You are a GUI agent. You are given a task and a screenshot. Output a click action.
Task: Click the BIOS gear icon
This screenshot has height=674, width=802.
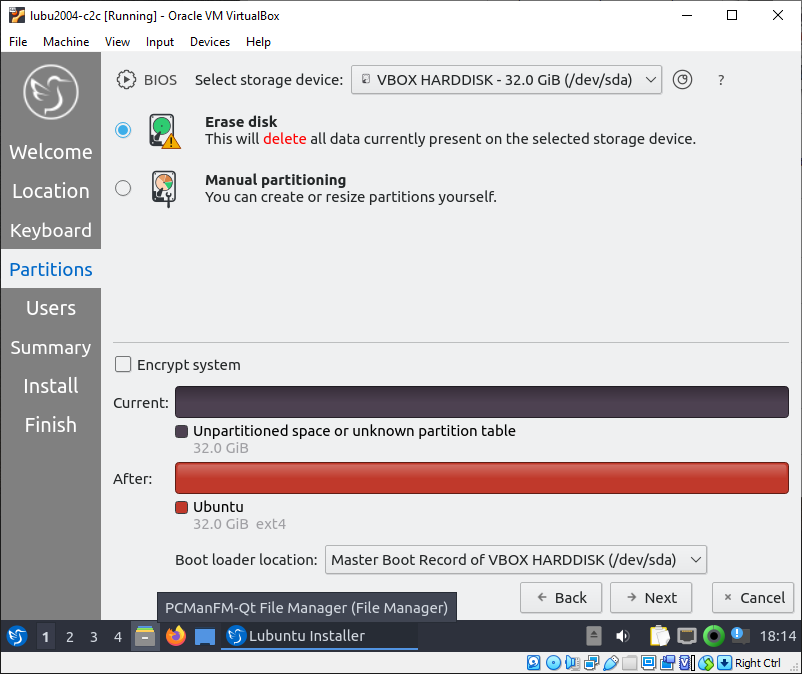[x=126, y=79]
